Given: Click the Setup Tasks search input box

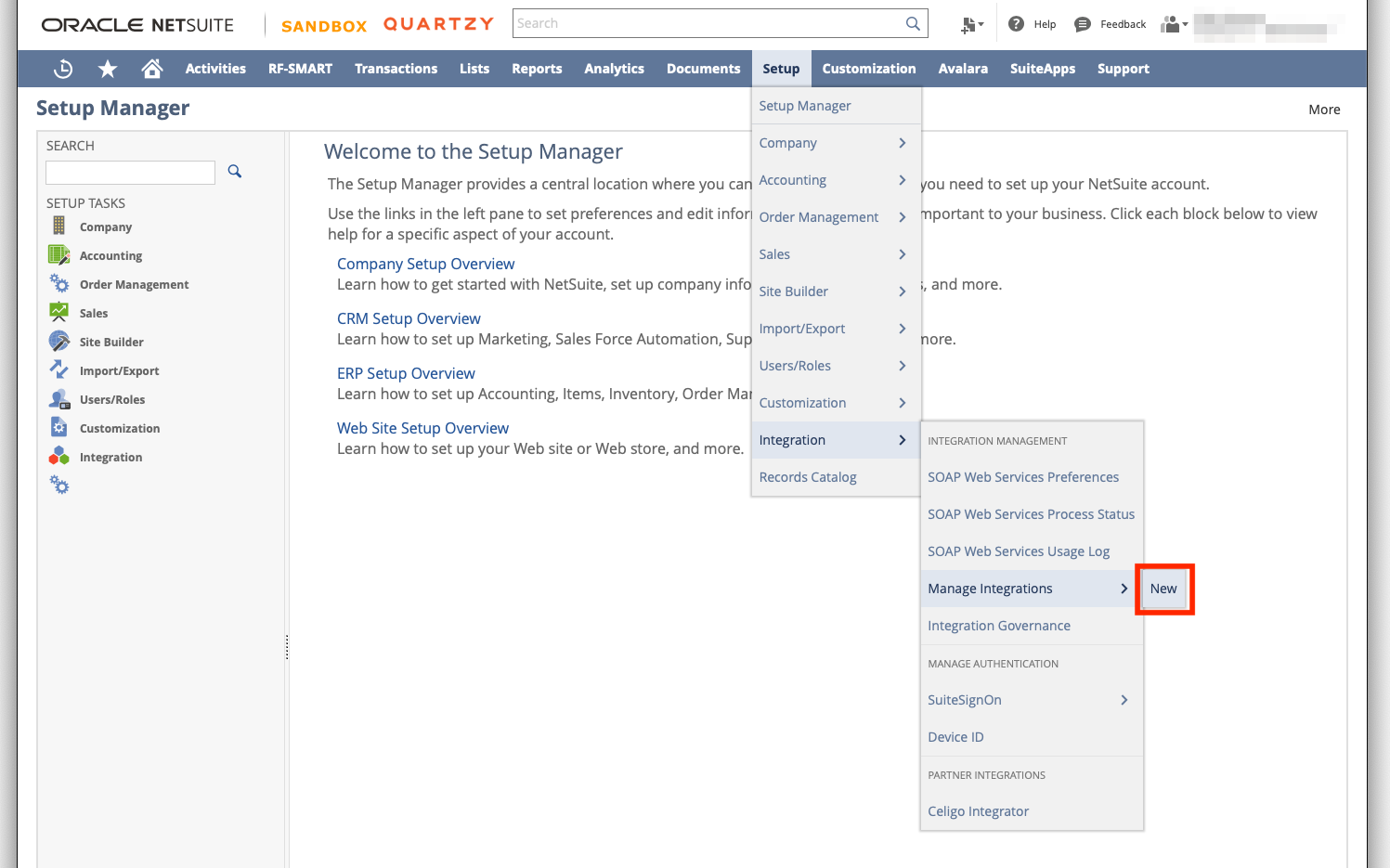Looking at the screenshot, I should tap(131, 172).
